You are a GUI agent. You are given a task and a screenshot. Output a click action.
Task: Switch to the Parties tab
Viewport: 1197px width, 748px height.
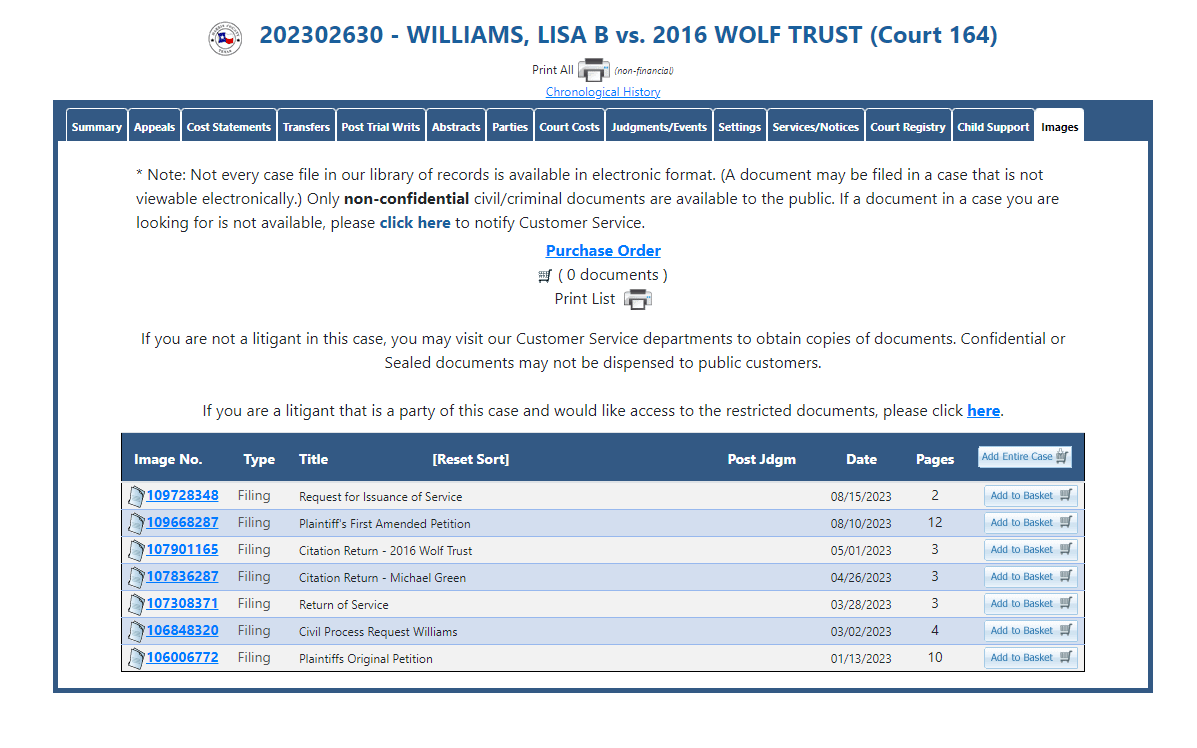point(510,127)
